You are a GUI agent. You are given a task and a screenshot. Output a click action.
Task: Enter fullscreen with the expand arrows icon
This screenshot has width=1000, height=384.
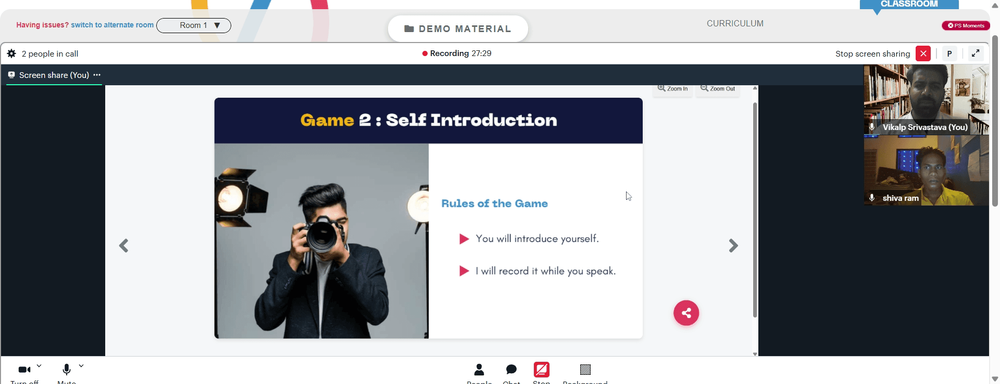[975, 54]
